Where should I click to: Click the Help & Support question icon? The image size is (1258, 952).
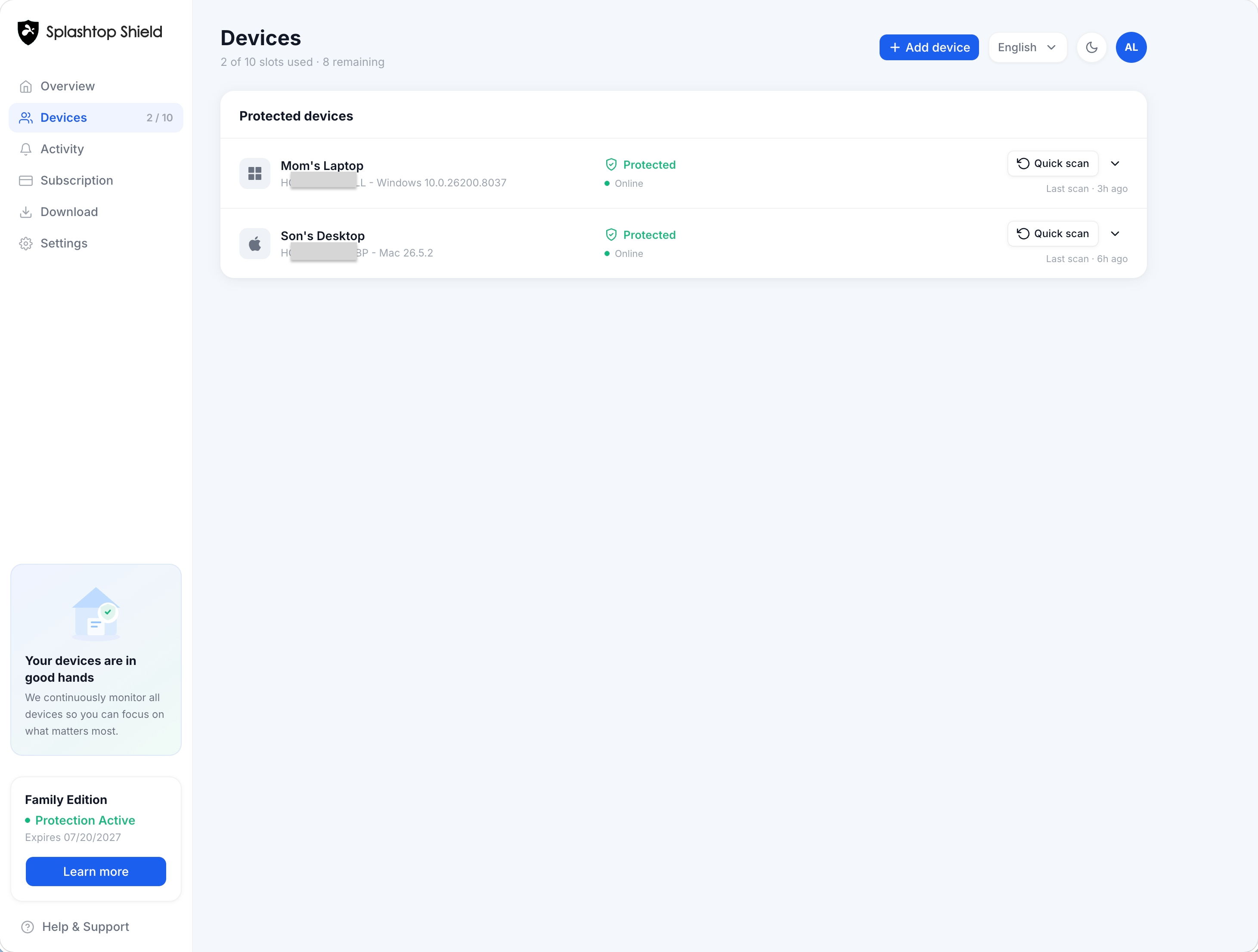[27, 927]
